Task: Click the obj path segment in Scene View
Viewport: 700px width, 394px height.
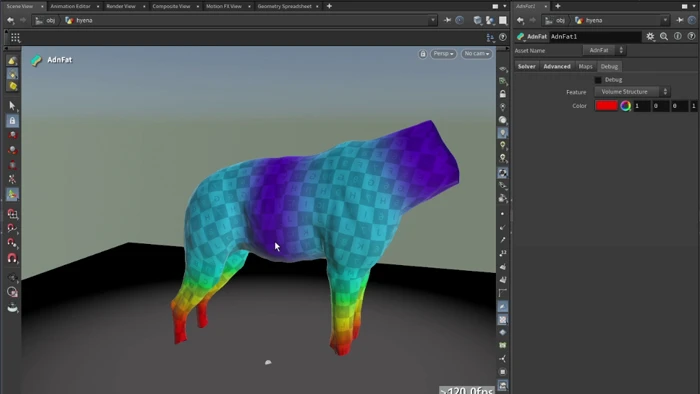Action: [x=50, y=21]
